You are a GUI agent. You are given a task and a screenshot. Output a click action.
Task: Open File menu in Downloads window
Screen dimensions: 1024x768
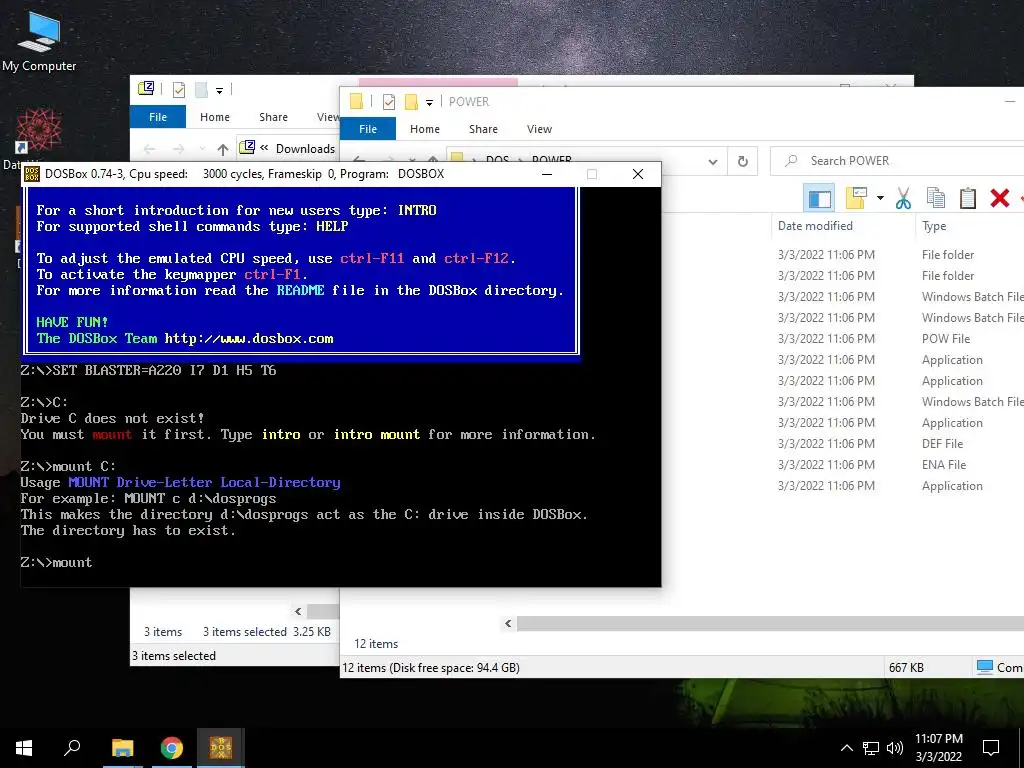[158, 117]
